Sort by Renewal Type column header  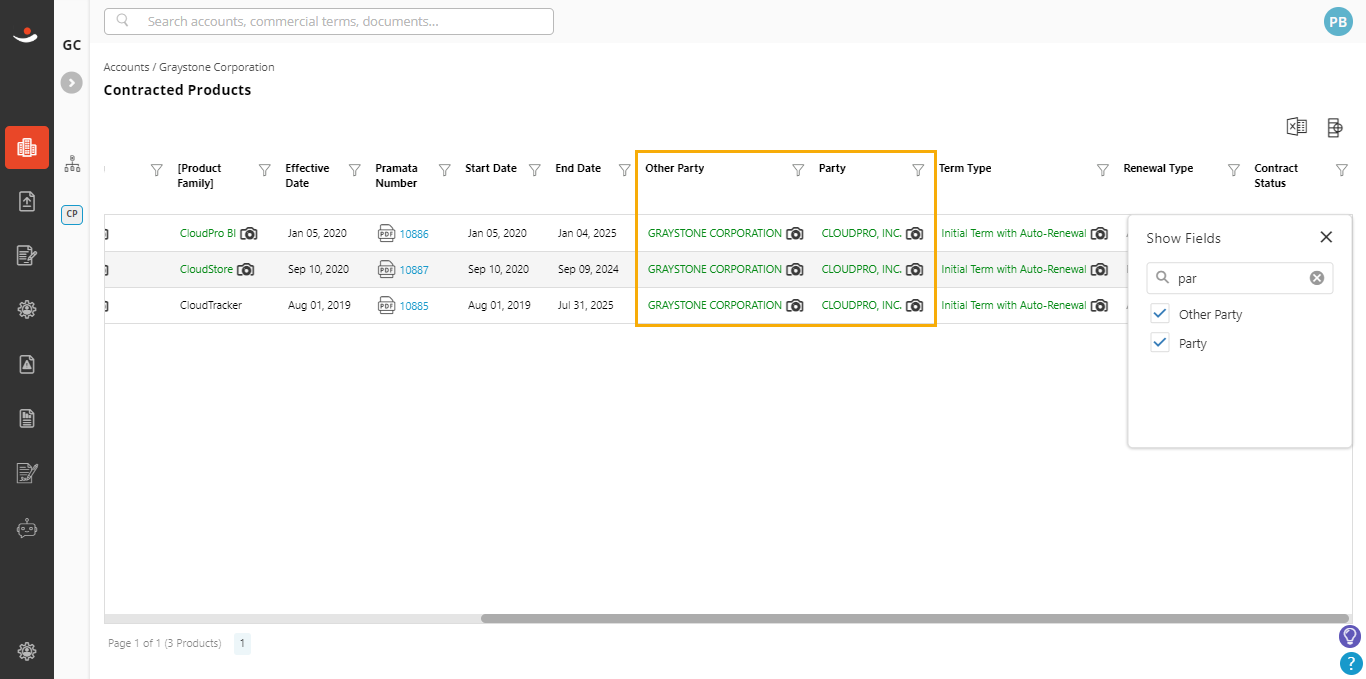coord(1158,168)
